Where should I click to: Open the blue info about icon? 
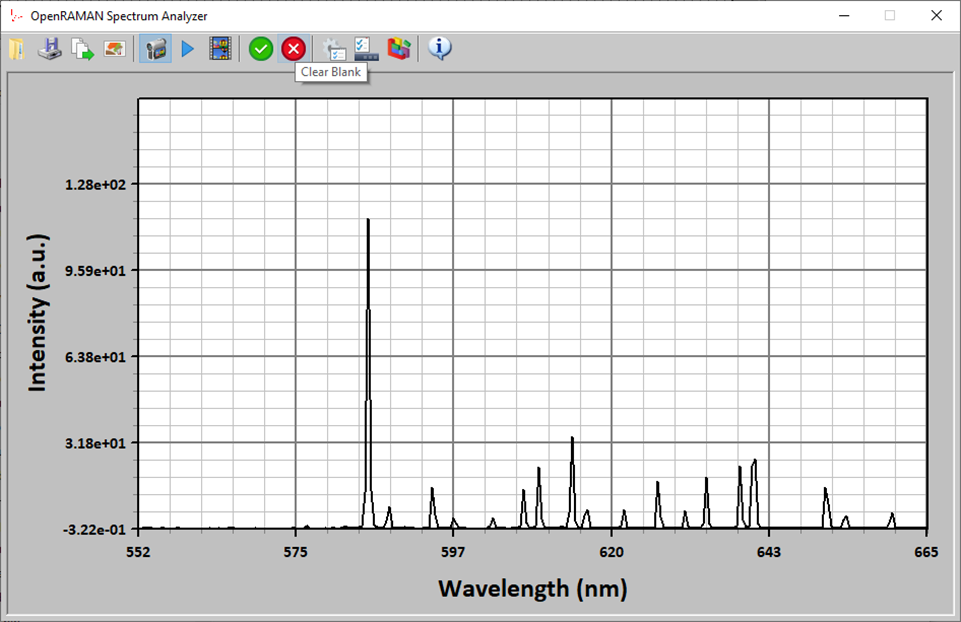tap(440, 48)
